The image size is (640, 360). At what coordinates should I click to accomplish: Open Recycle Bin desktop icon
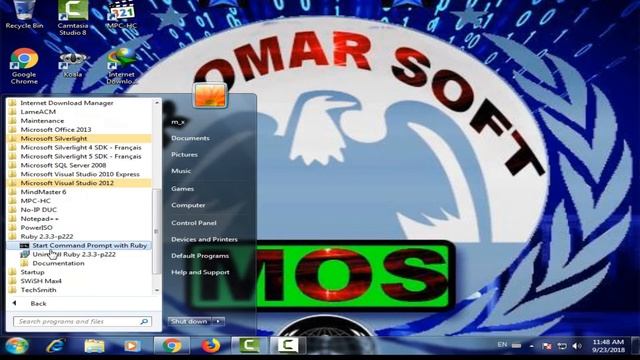point(24,15)
